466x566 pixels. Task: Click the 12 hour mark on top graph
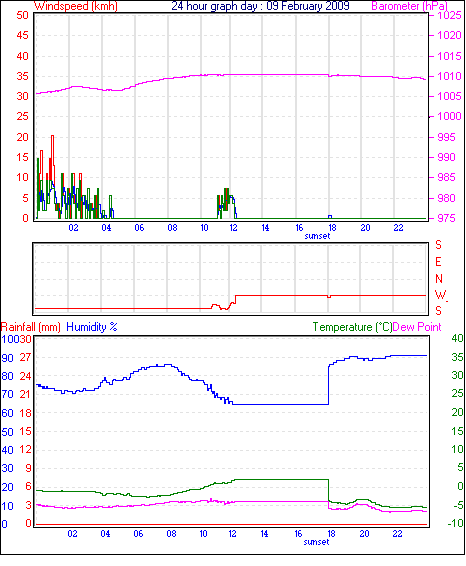coord(234,227)
